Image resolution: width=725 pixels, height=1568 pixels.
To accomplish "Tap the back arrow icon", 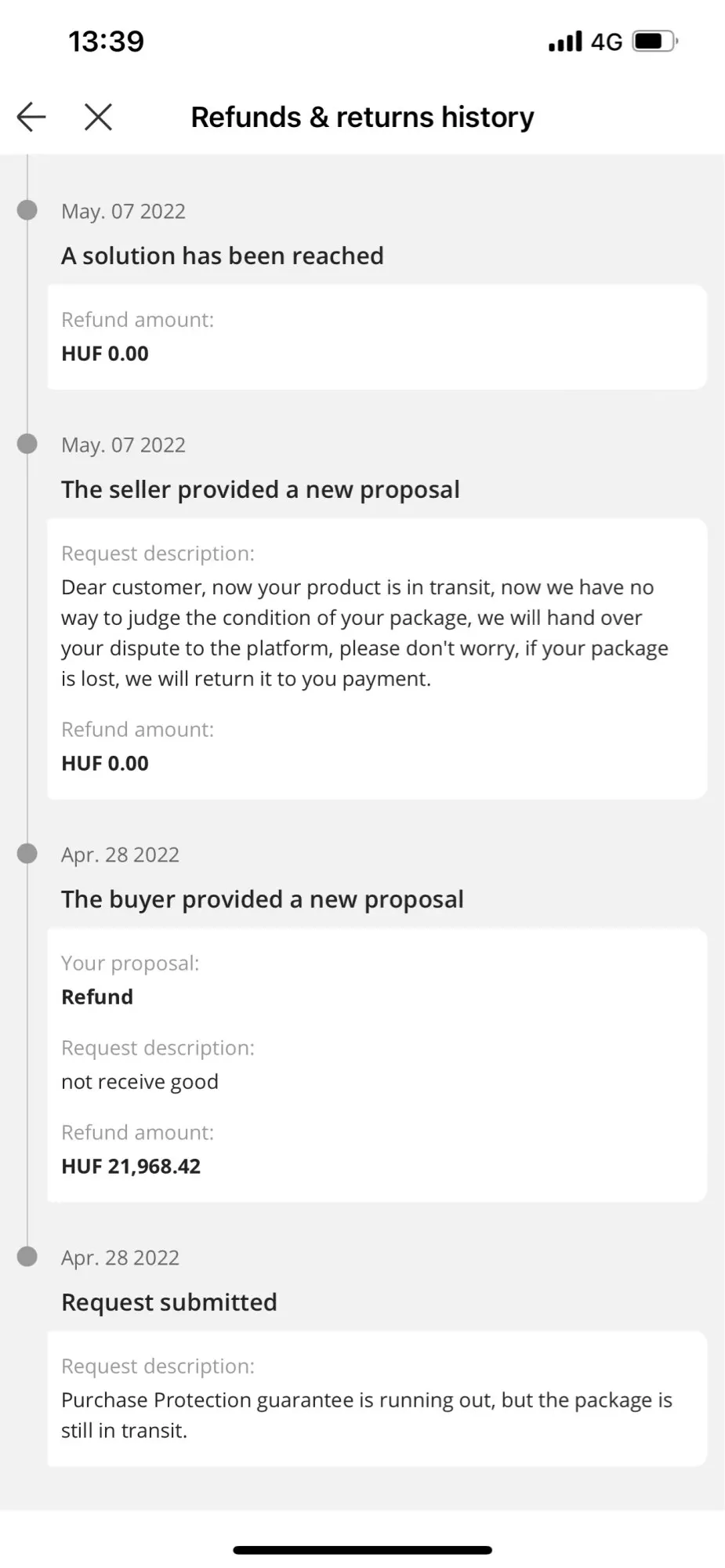I will [x=31, y=117].
